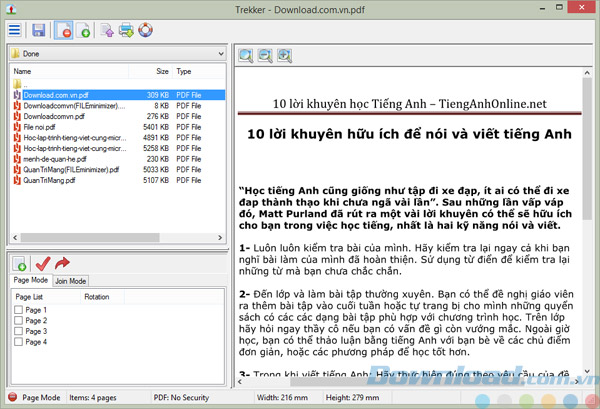Open help via lifebuoy icon
This screenshot has height=409, width=600.
146,29
